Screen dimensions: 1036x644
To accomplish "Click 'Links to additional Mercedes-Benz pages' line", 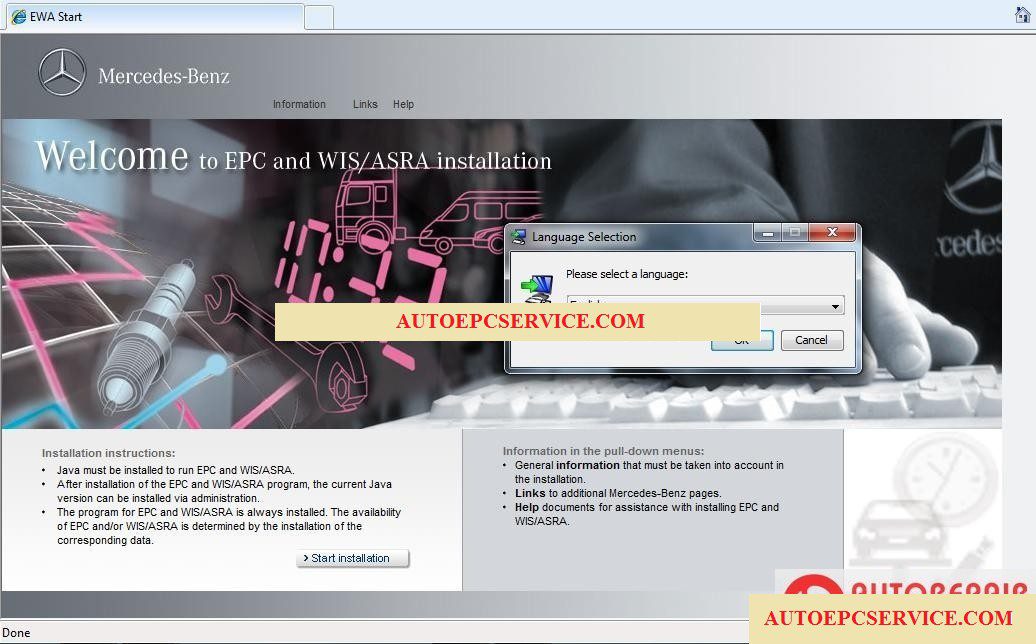I will pyautogui.click(x=618, y=493).
